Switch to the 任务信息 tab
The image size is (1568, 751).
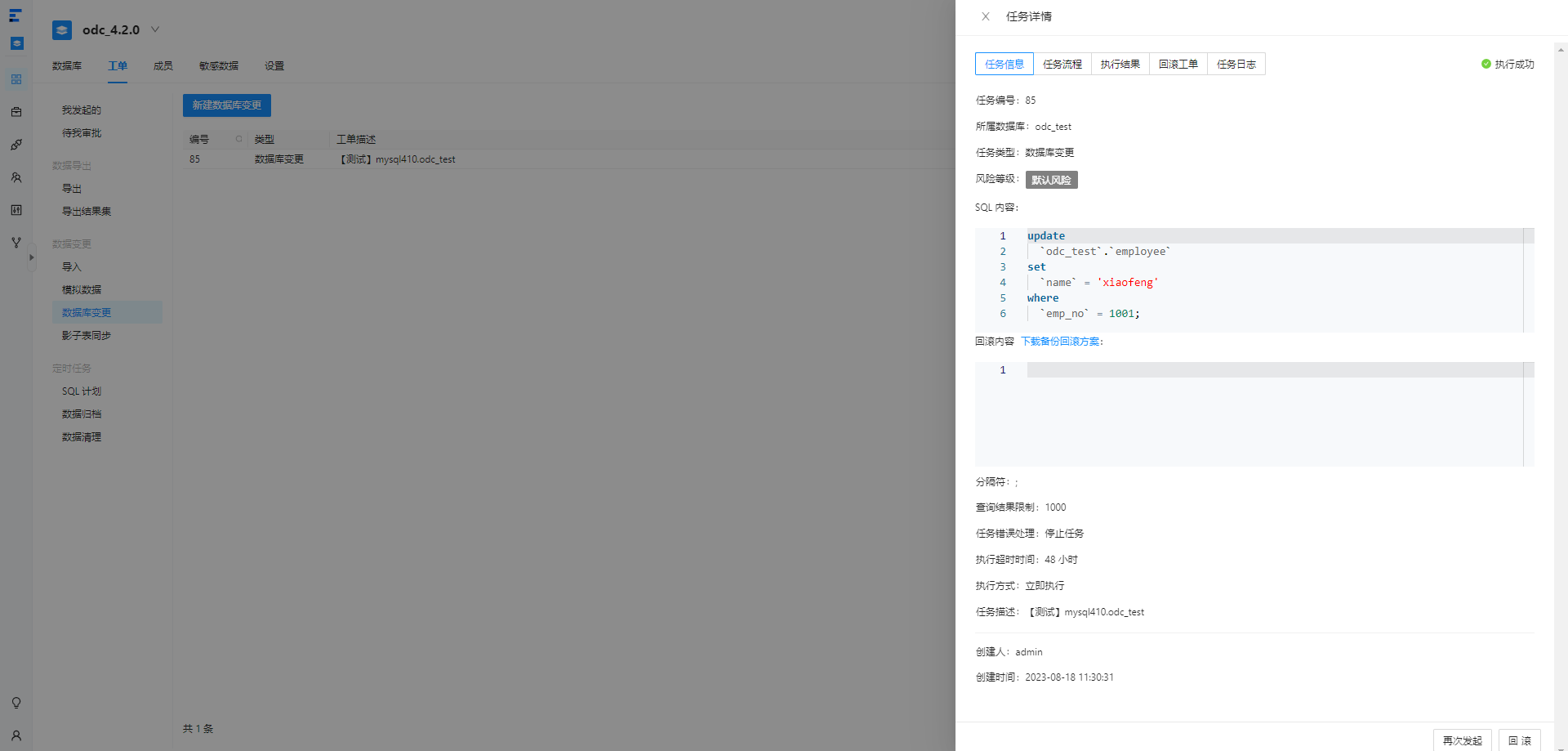tap(1004, 64)
